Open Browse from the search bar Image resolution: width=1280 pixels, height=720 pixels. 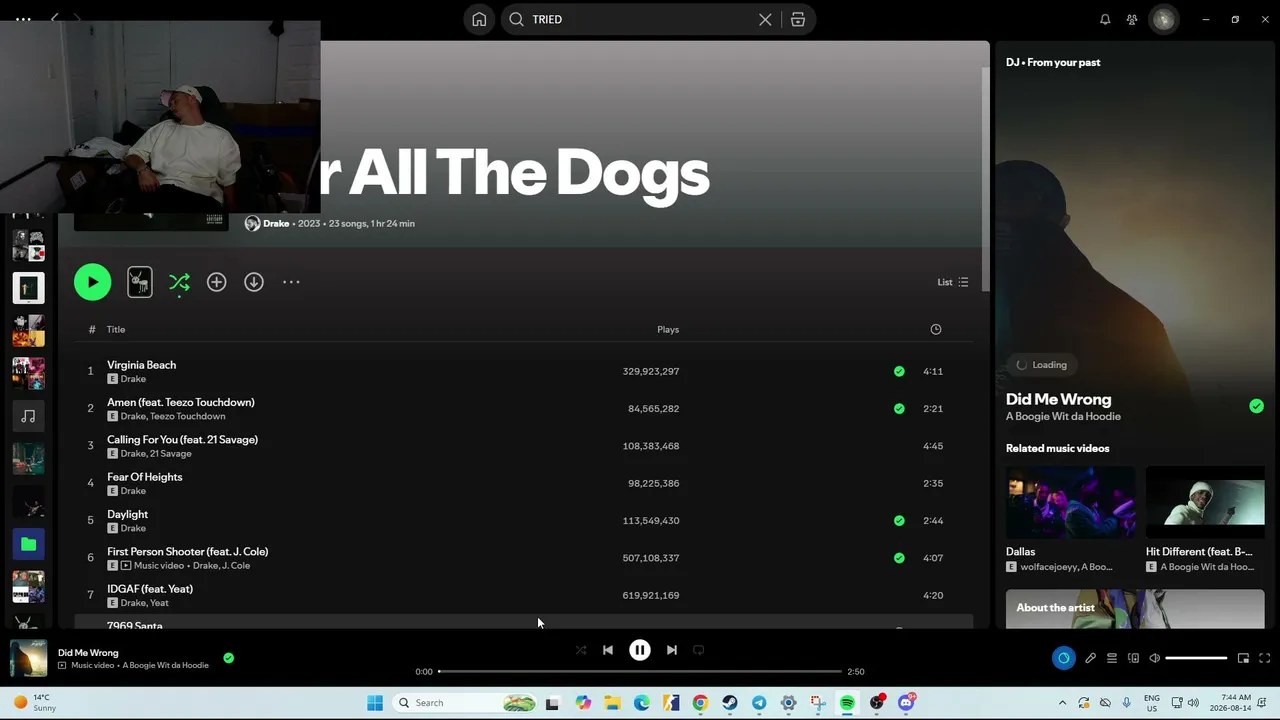point(798,19)
